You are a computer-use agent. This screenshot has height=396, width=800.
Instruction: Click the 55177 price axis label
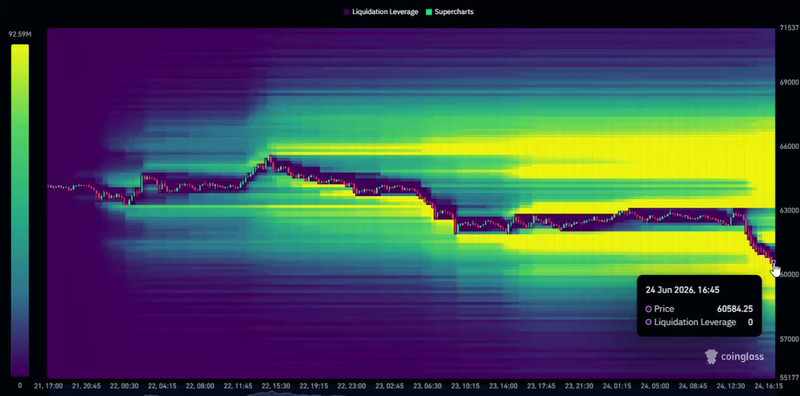point(789,378)
